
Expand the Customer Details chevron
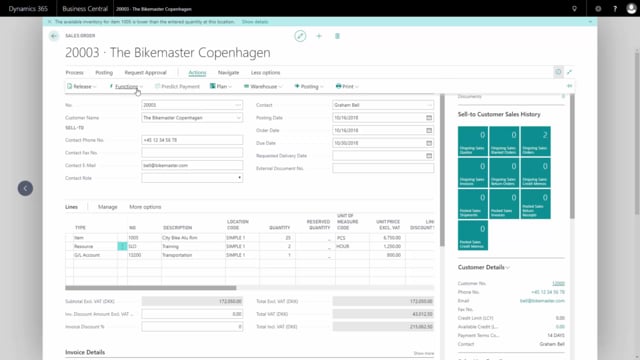pyautogui.click(x=508, y=268)
